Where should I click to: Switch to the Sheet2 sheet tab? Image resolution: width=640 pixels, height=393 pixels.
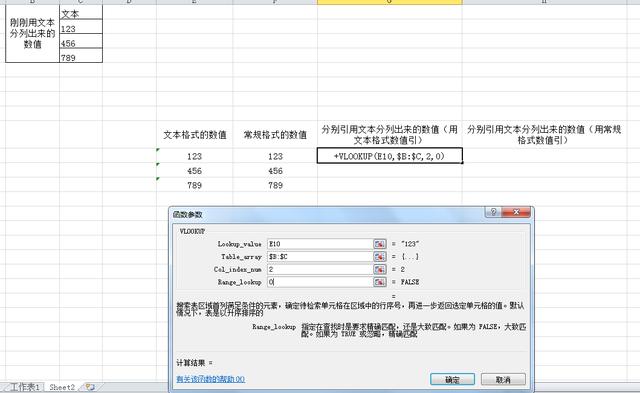[x=62, y=387]
